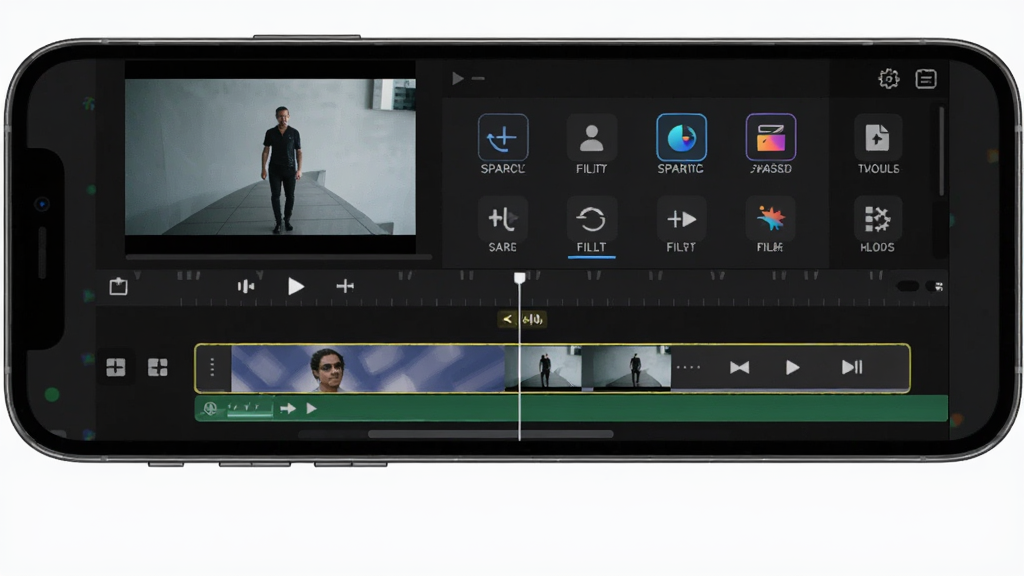Choose the purple-bordered gradient clapper icon
Screen dimensions: 1024x576
[x=771, y=137]
